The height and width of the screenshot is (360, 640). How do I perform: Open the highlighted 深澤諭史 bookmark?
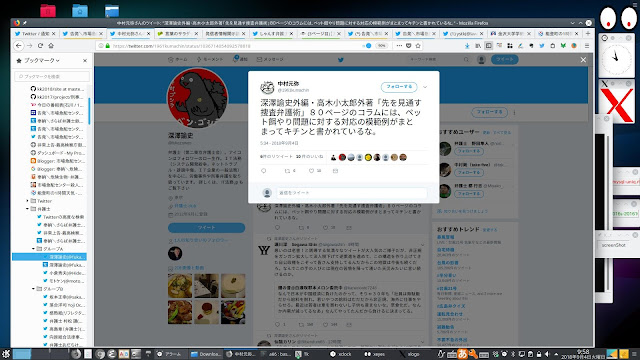(x=49, y=257)
